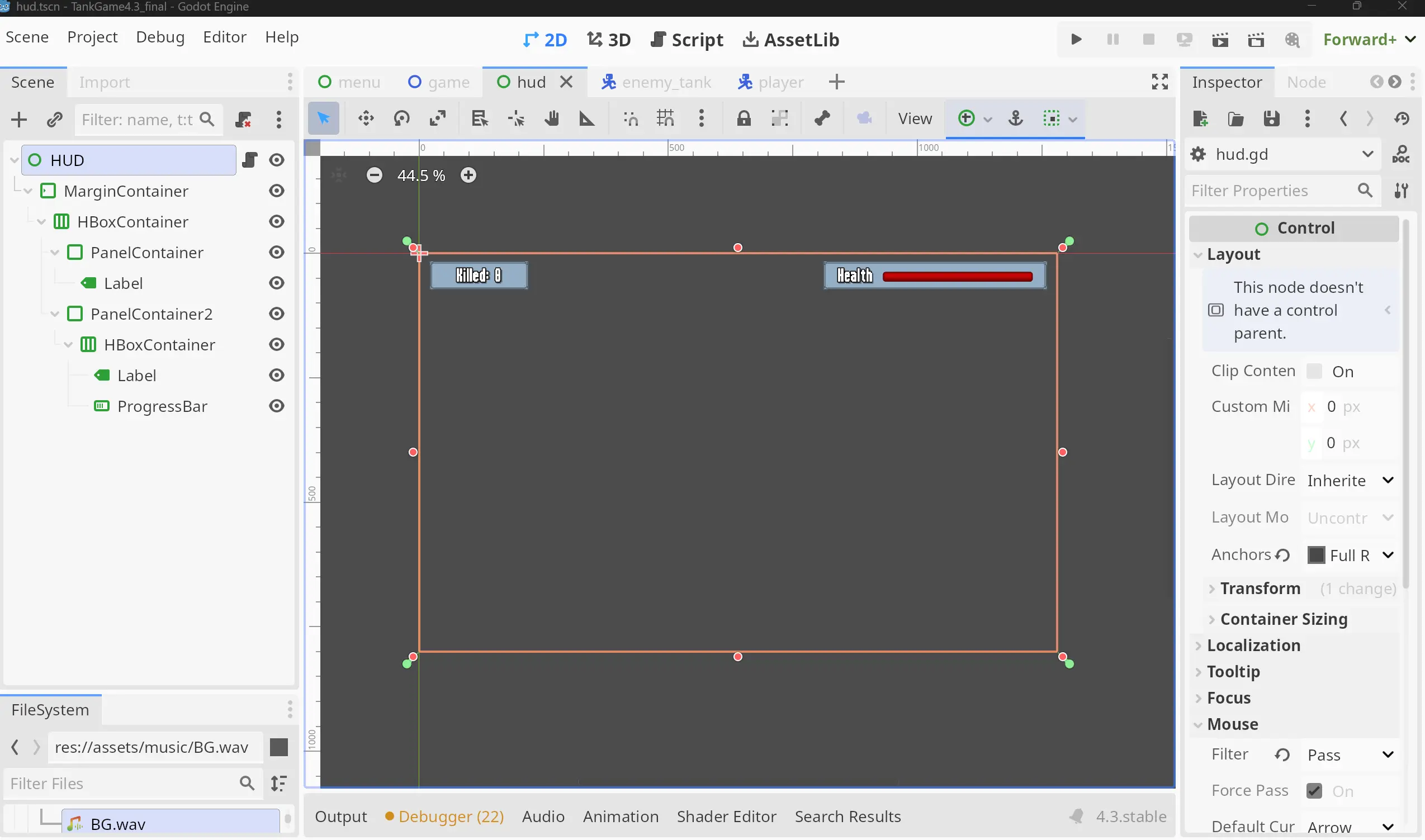
Task: Detach the script from the selected node
Action: point(243,120)
